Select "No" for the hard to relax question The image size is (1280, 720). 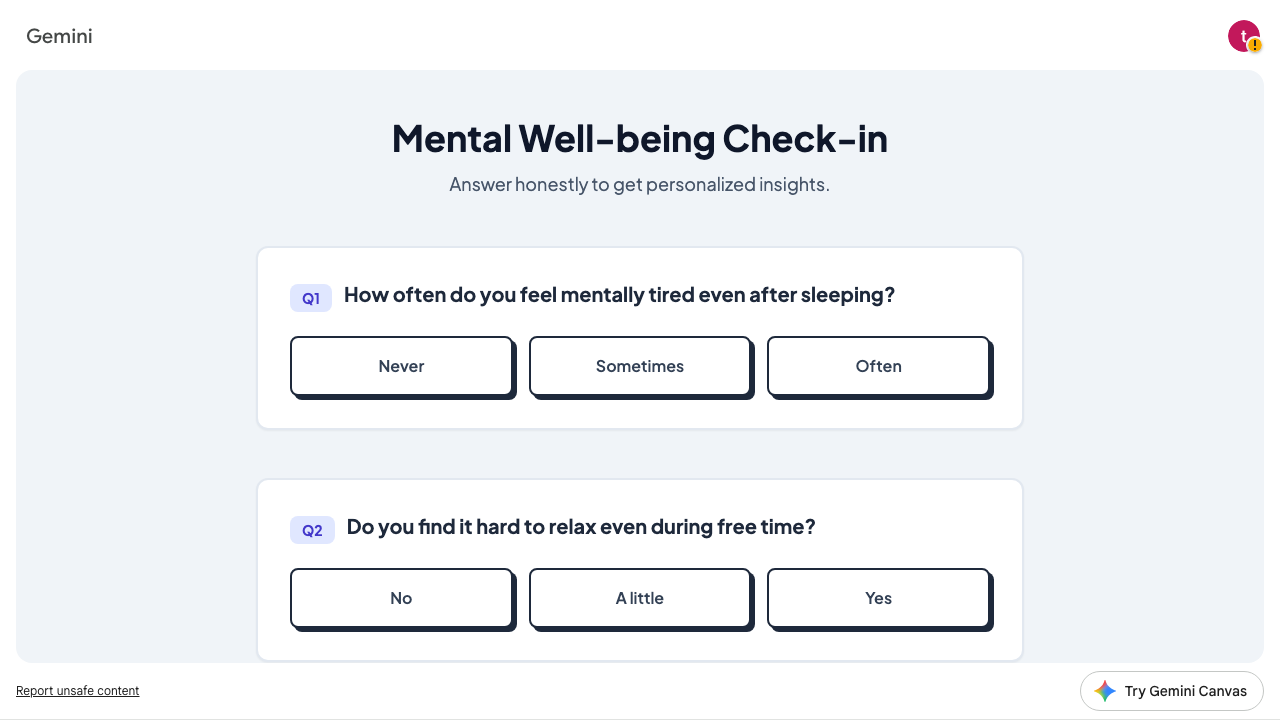[x=401, y=598]
